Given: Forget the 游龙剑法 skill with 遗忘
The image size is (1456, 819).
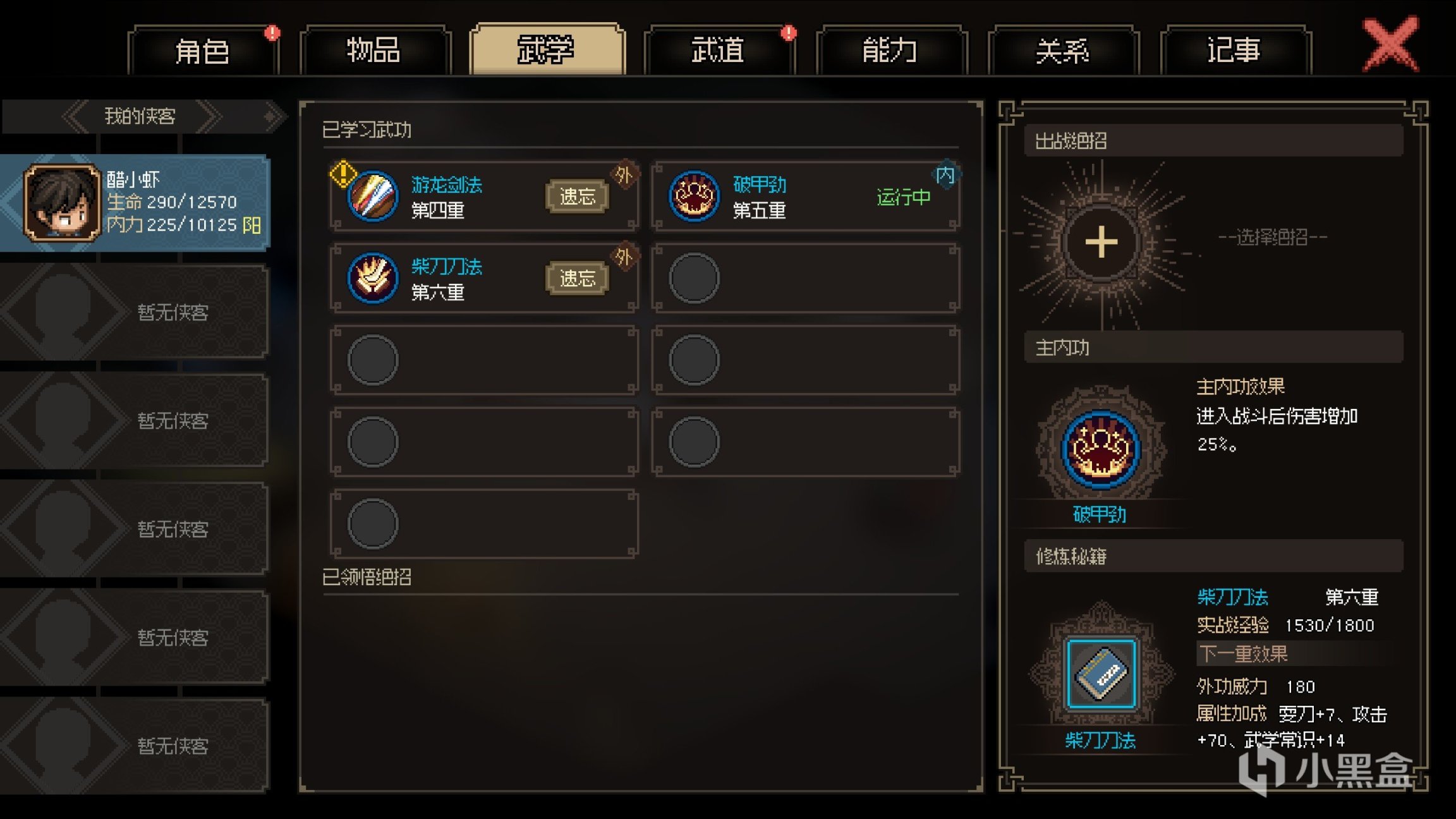Looking at the screenshot, I should click(x=577, y=197).
